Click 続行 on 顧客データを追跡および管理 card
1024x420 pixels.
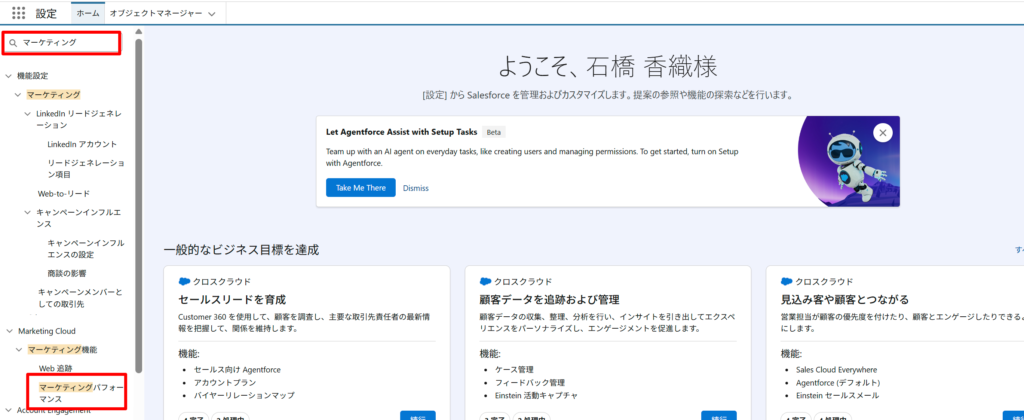(719, 415)
